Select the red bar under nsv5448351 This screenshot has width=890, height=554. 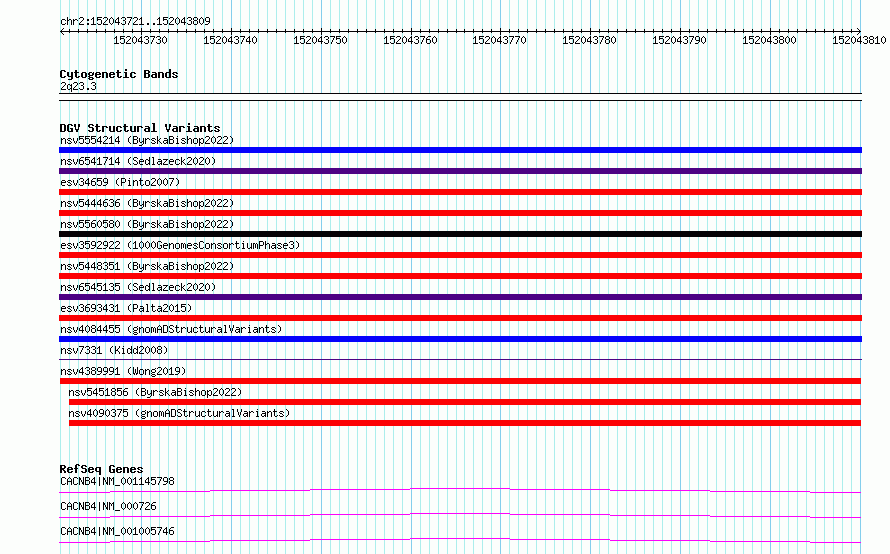tap(460, 276)
